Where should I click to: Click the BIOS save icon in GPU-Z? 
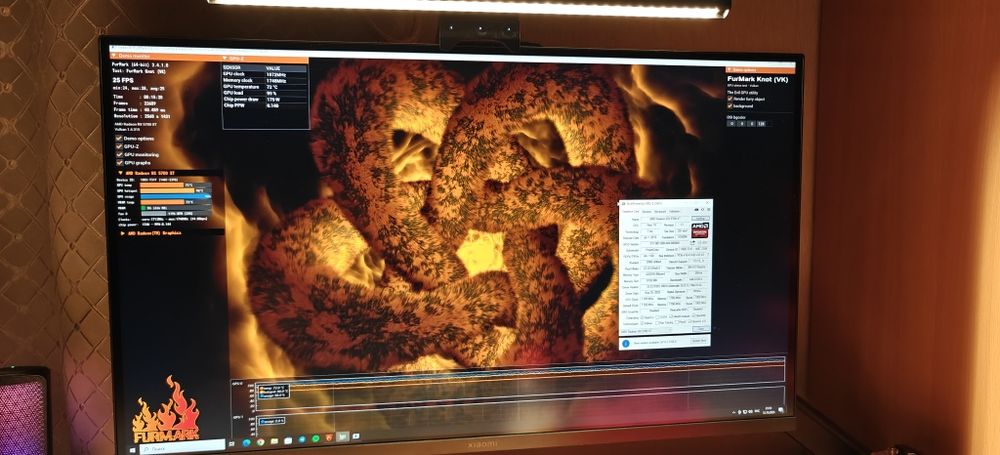tap(693, 242)
